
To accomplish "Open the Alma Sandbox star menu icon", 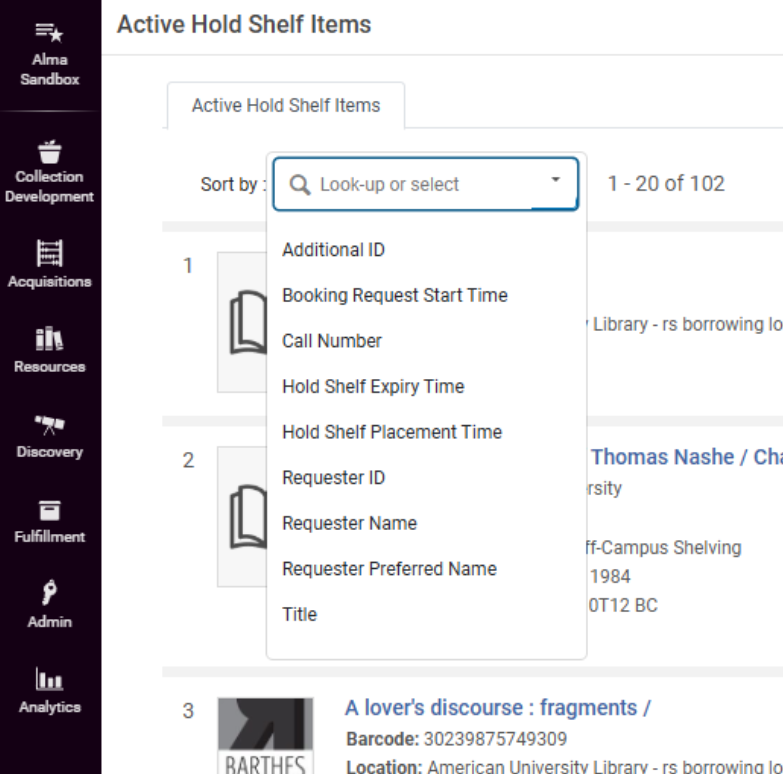I will tap(49, 33).
